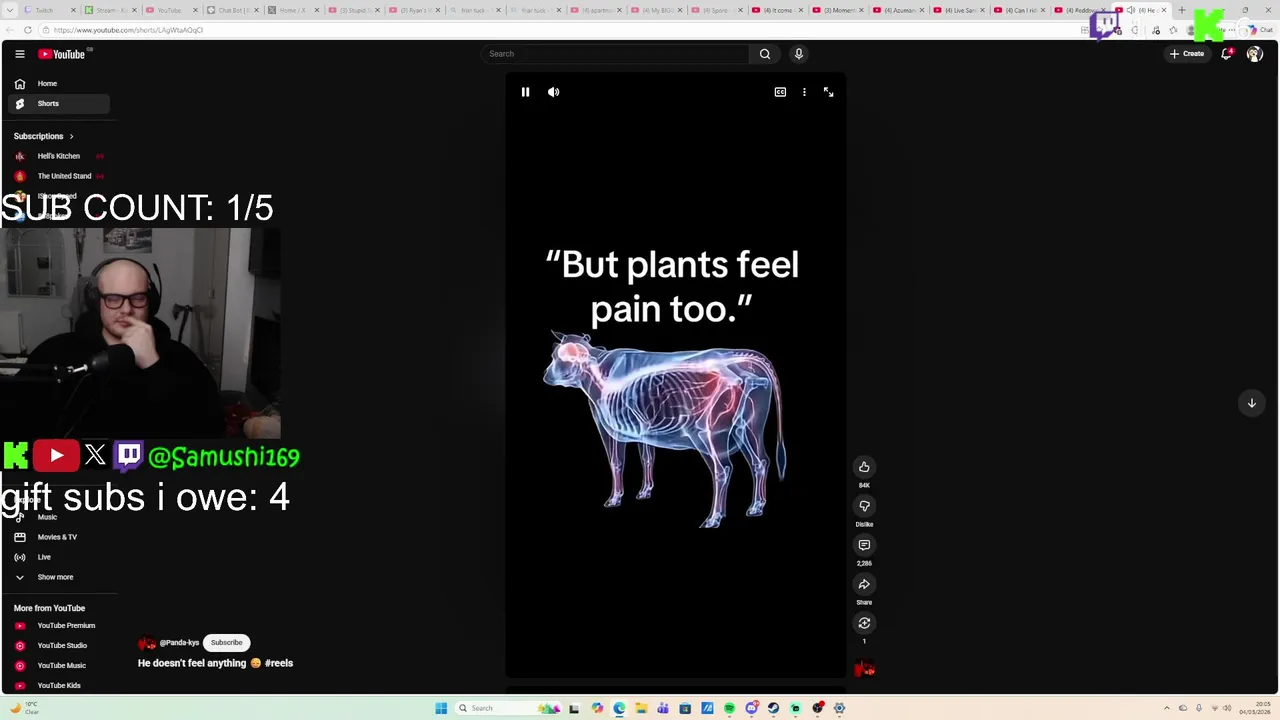The height and width of the screenshot is (720, 1280).
Task: Open the Short's three-dot options menu
Action: click(x=804, y=92)
